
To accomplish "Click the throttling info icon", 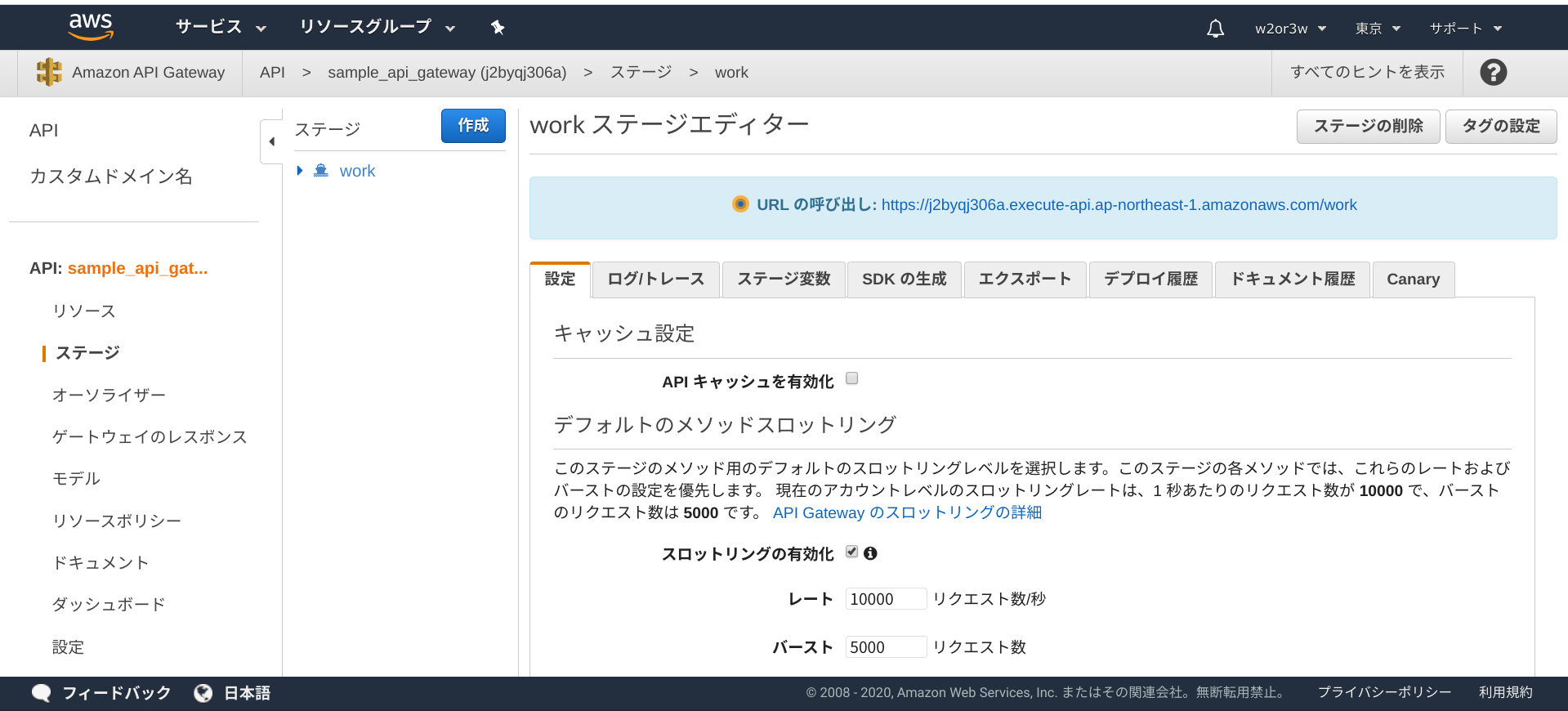I will coord(870,553).
